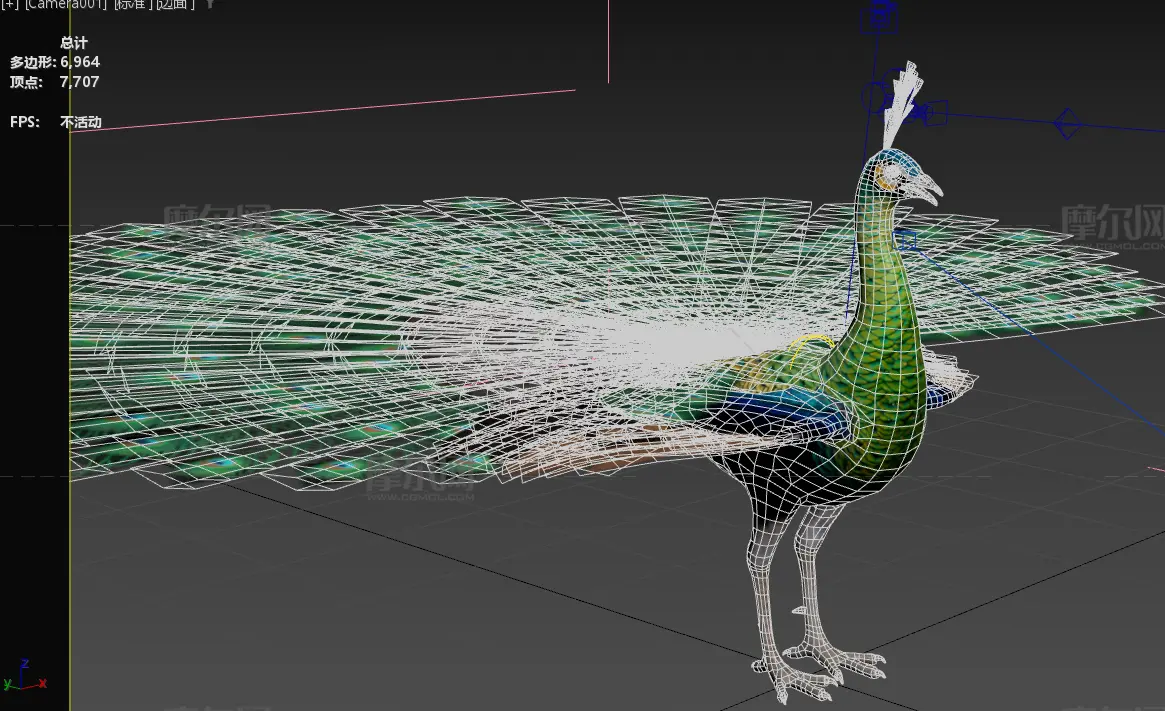Select the yellow spline on peacock's back
Screen dimensions: 1165x711
pos(812,342)
